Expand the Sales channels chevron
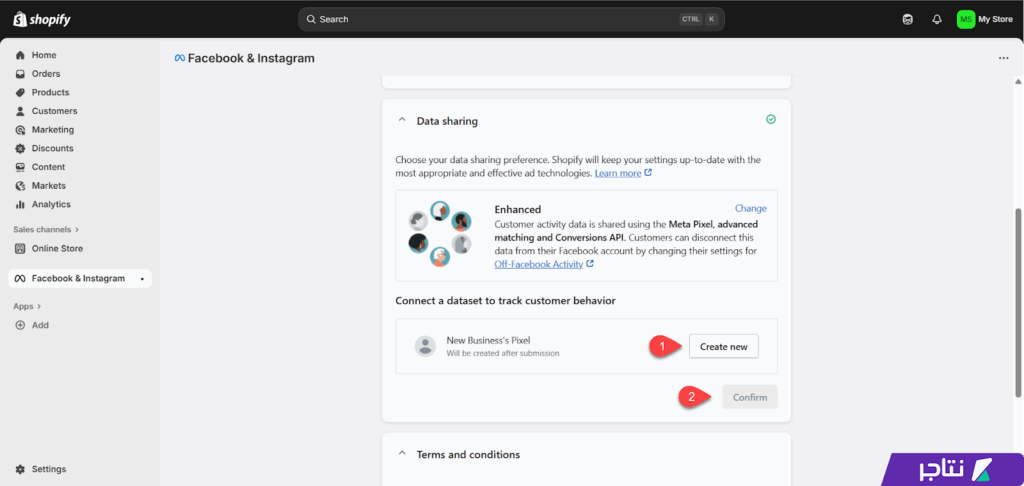 [x=77, y=229]
